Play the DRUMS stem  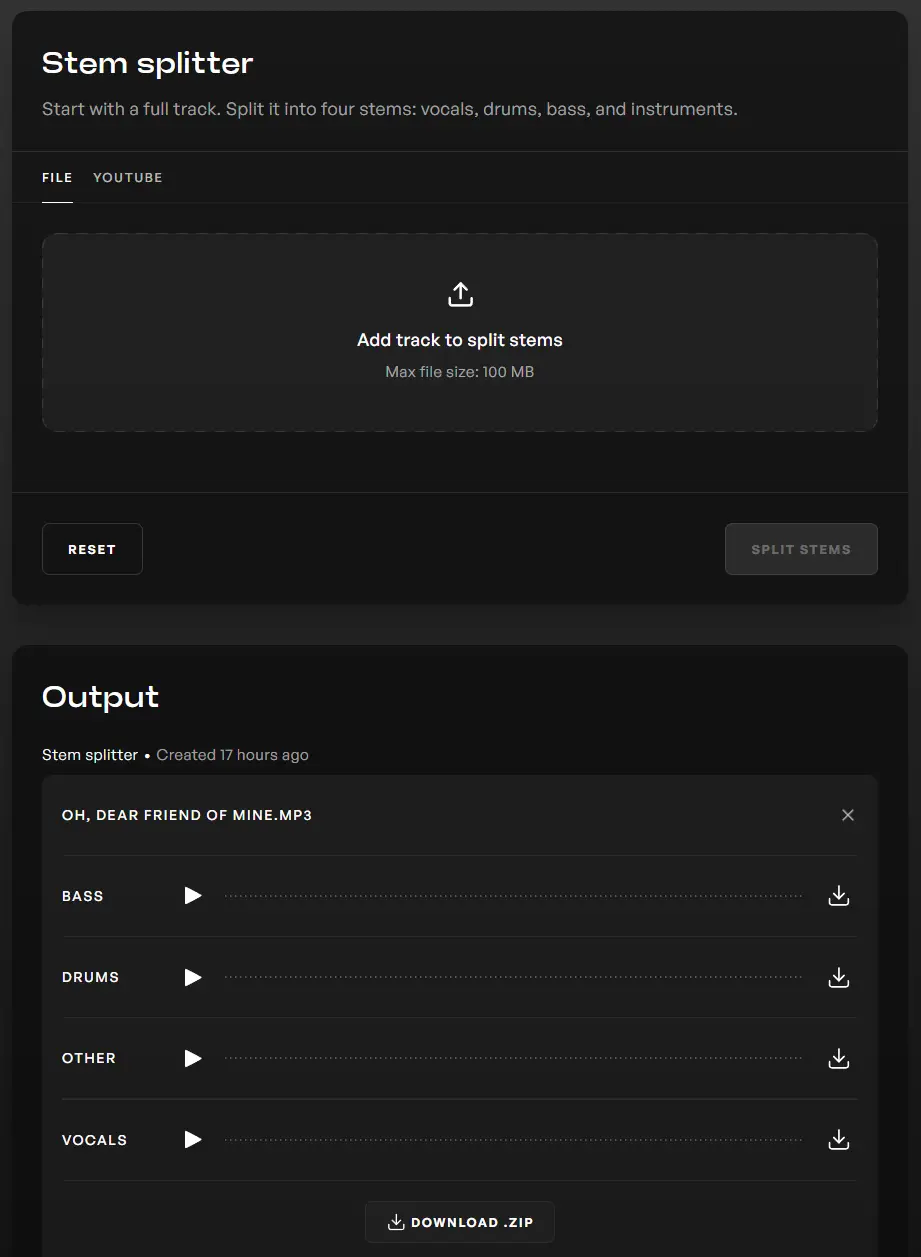coord(193,977)
